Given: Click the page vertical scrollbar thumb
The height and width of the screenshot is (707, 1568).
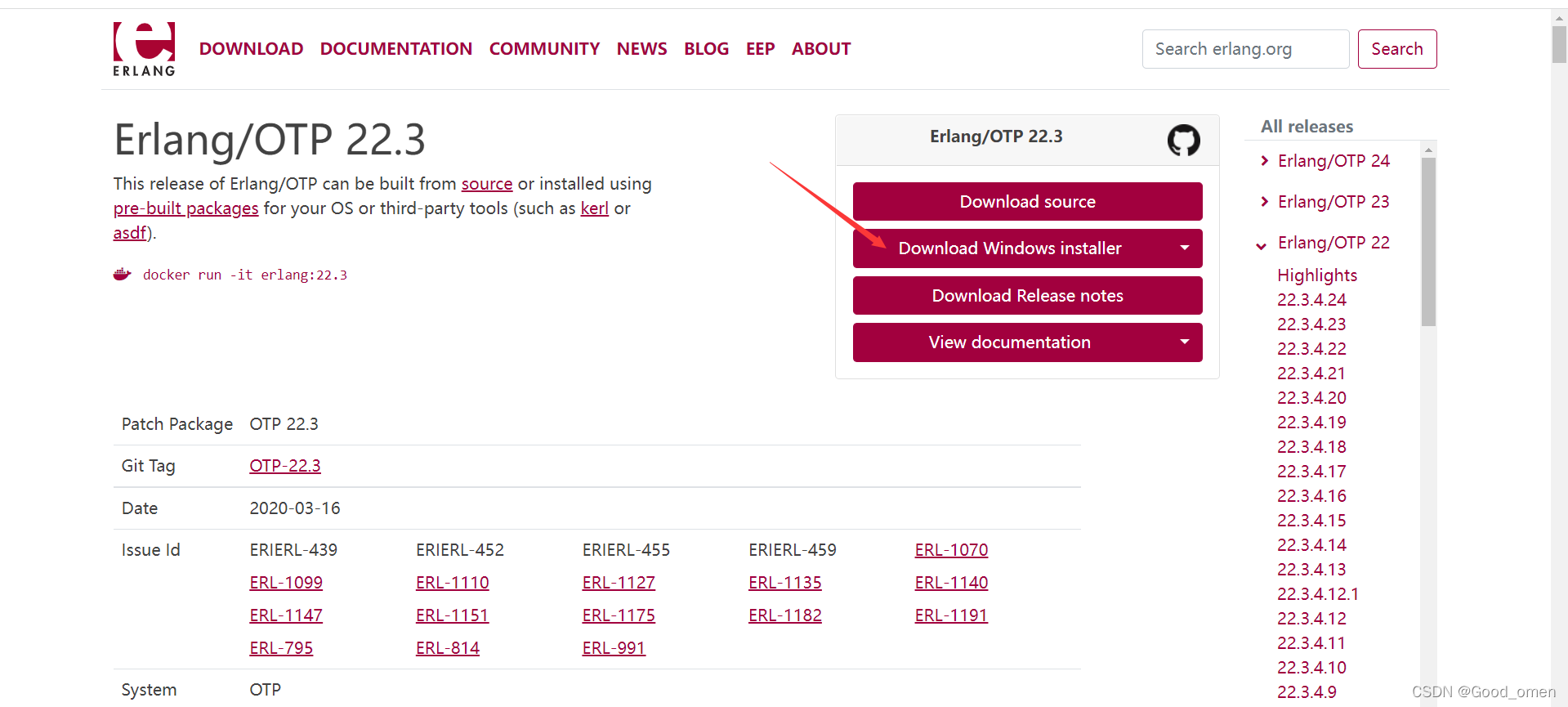Looking at the screenshot, I should click(x=1559, y=44).
